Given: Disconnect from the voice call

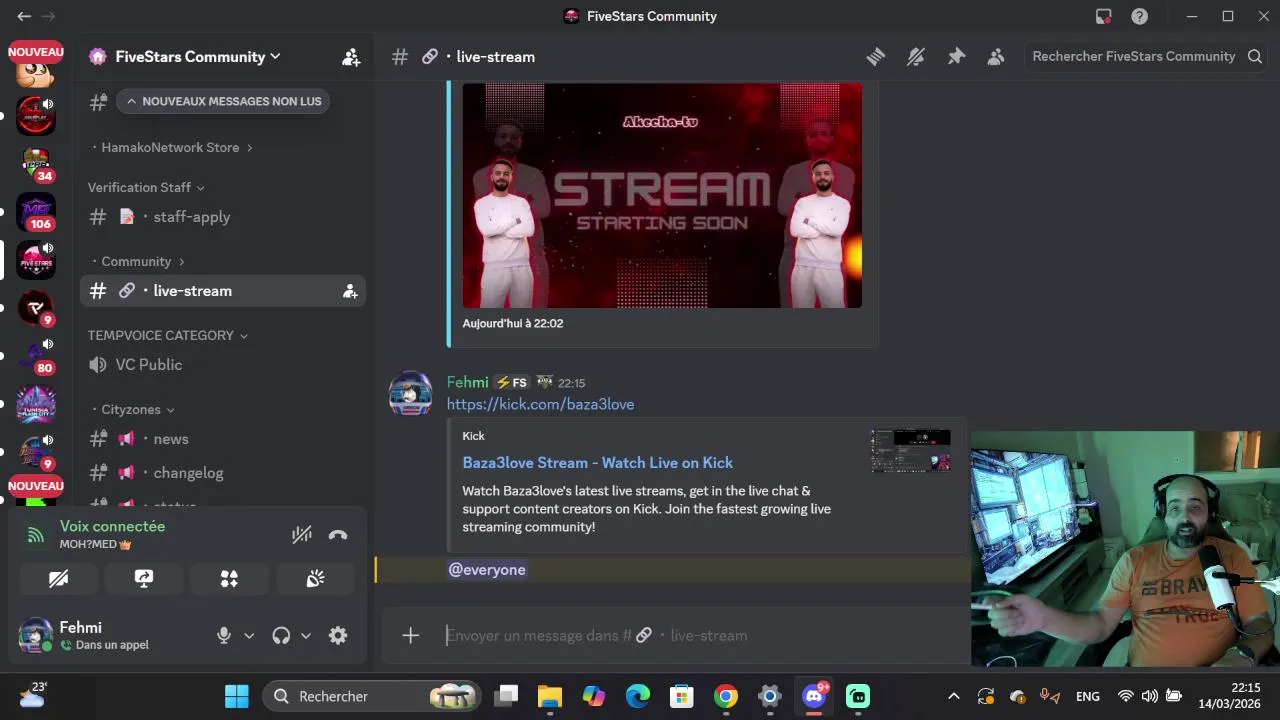Looking at the screenshot, I should (338, 535).
